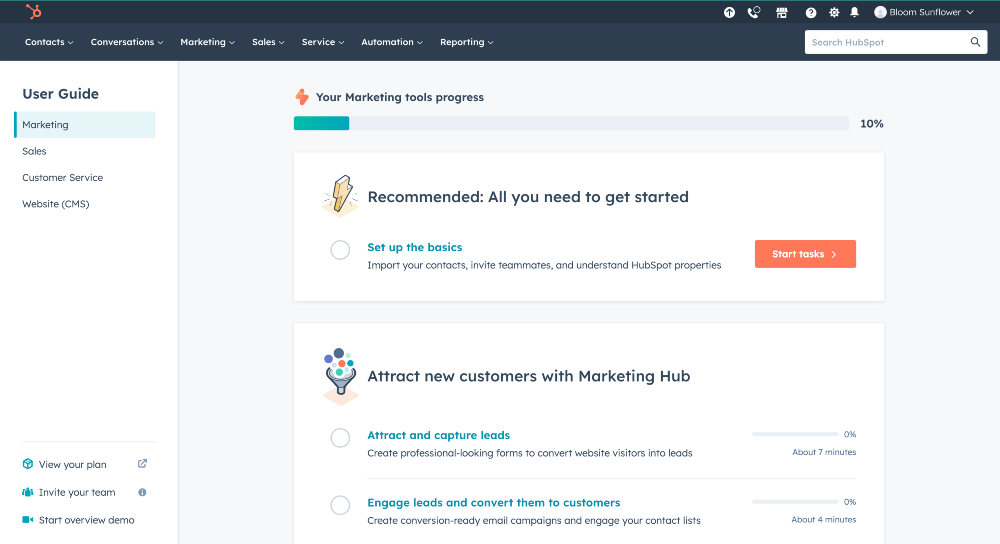Viewport: 1000px width, 544px height.
Task: Mark Attract and capture leads circle
Action: pyautogui.click(x=340, y=437)
